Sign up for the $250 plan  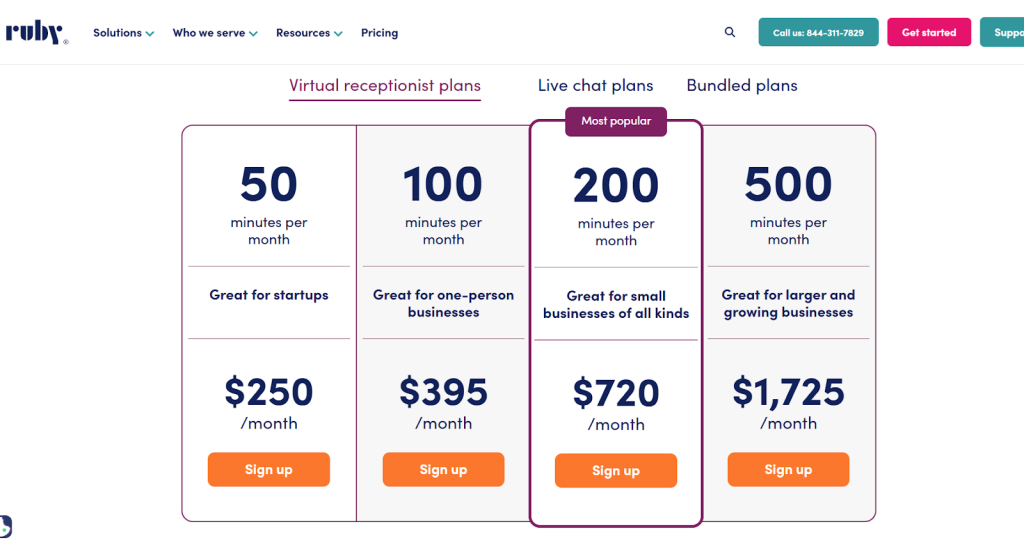(x=269, y=470)
